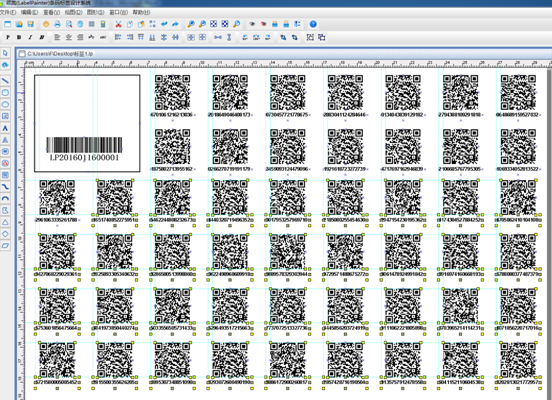Click the align text left icon
This screenshot has width=552, height=400.
pyautogui.click(x=57, y=37)
